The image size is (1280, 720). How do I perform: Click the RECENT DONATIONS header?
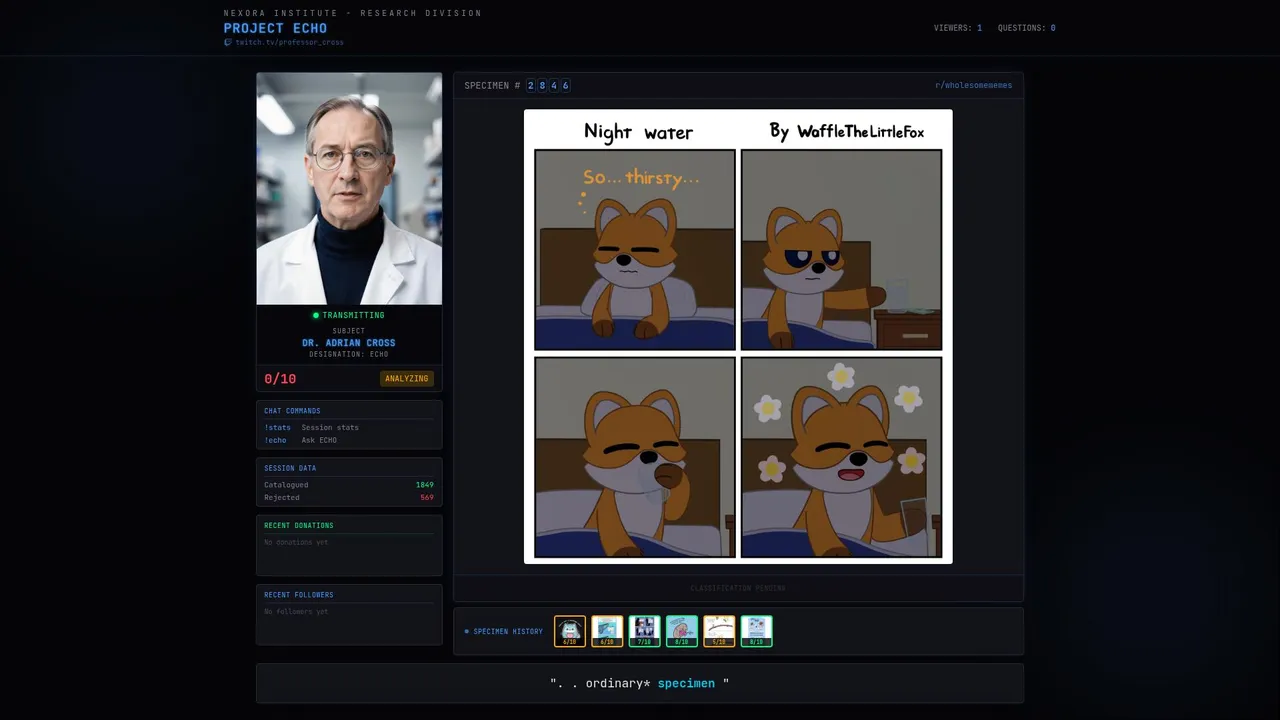[x=299, y=525]
